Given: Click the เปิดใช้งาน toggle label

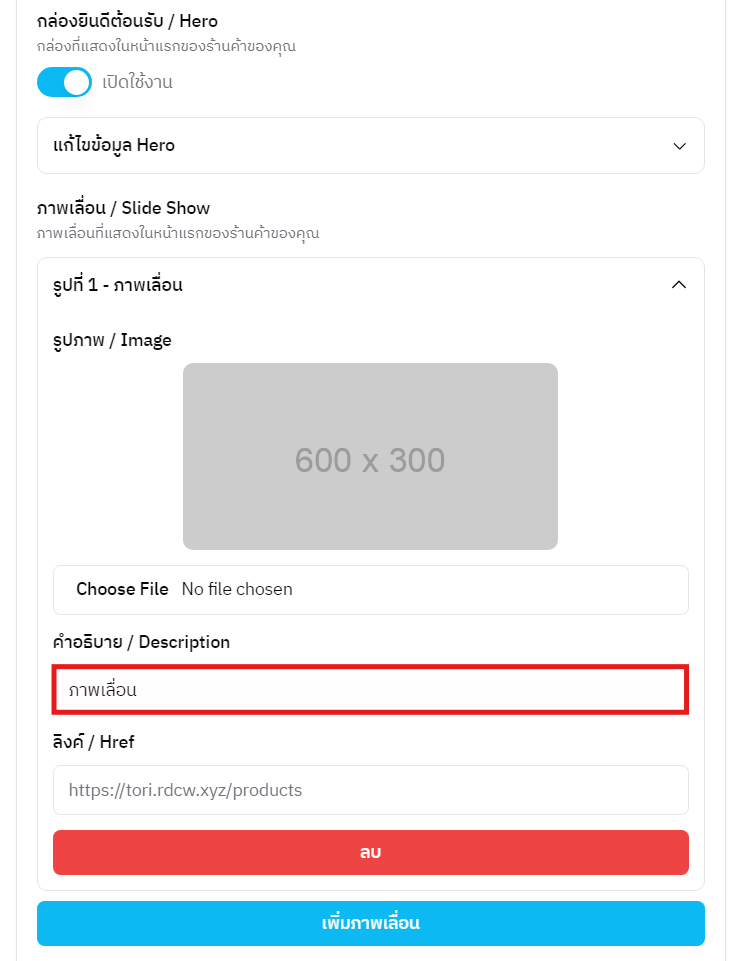Looking at the screenshot, I should 137,82.
